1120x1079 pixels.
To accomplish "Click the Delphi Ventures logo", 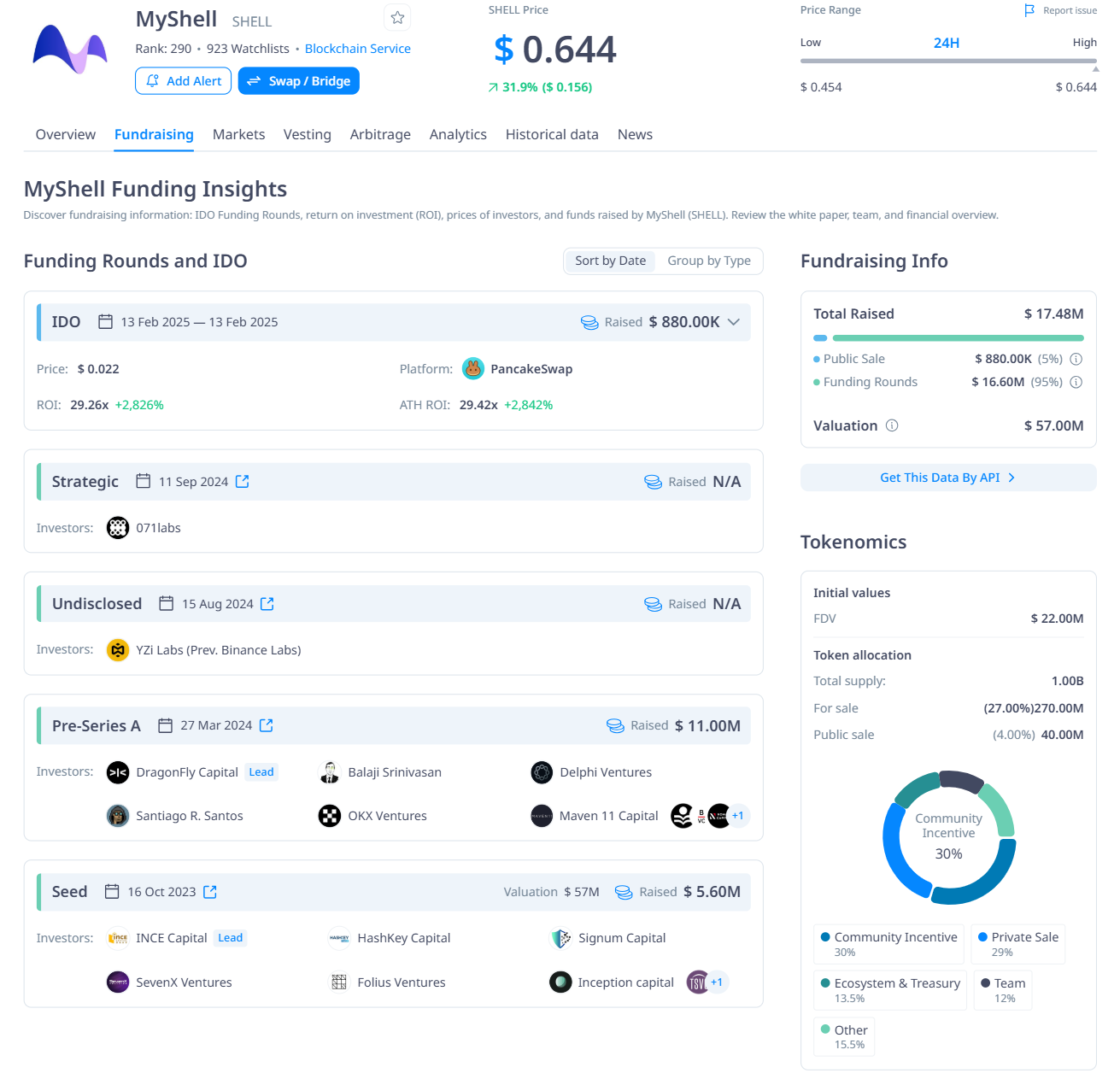I will (x=542, y=772).
